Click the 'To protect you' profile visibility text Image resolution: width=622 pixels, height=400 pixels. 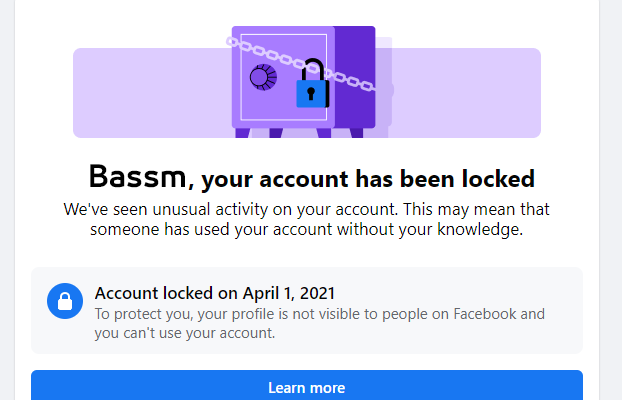click(319, 323)
